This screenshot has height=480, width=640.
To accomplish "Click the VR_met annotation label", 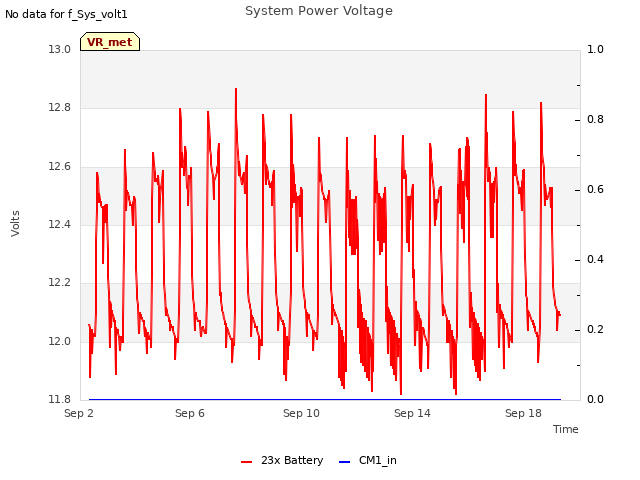I will pyautogui.click(x=110, y=42).
